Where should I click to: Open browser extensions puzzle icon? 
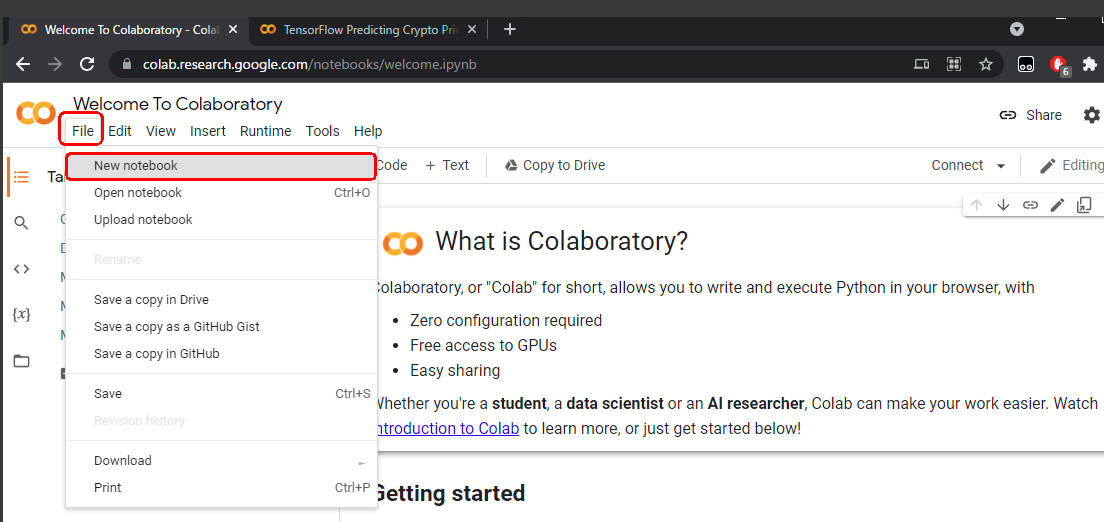click(1090, 64)
